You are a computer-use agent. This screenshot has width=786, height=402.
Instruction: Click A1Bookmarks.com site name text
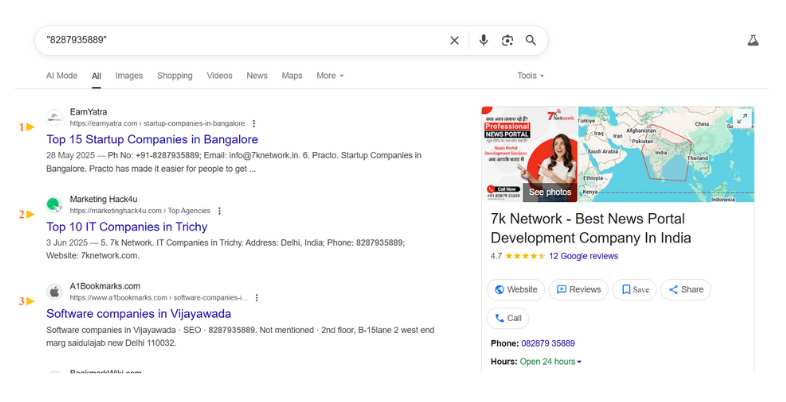(105, 286)
